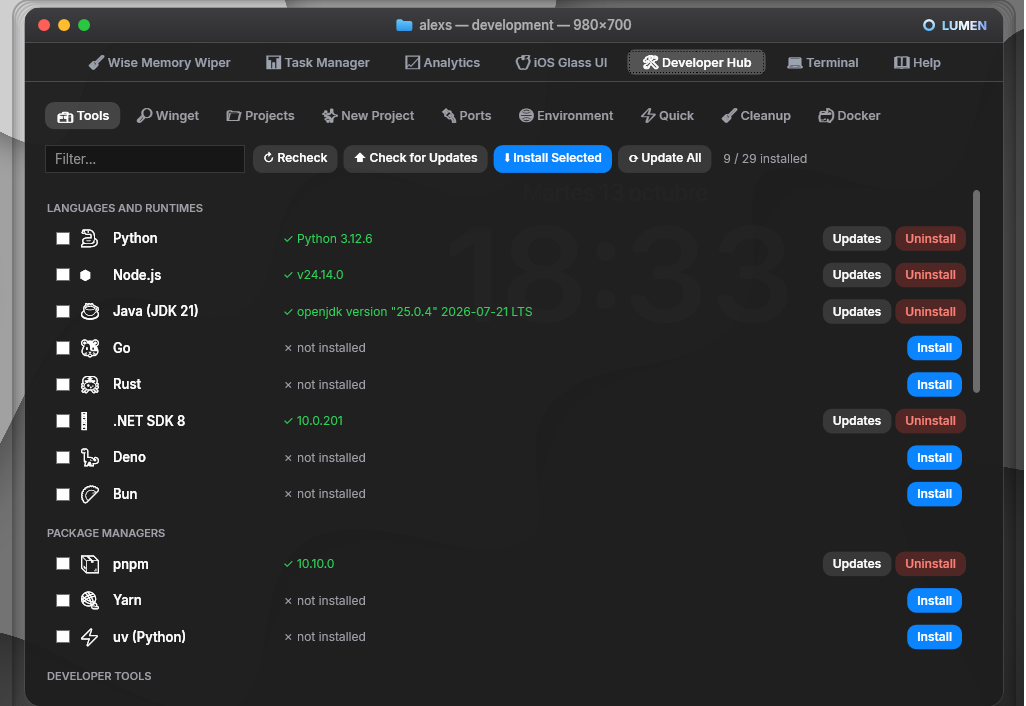The image size is (1026, 706).
Task: Click the Node.js hexagon icon
Action: pyautogui.click(x=85, y=275)
